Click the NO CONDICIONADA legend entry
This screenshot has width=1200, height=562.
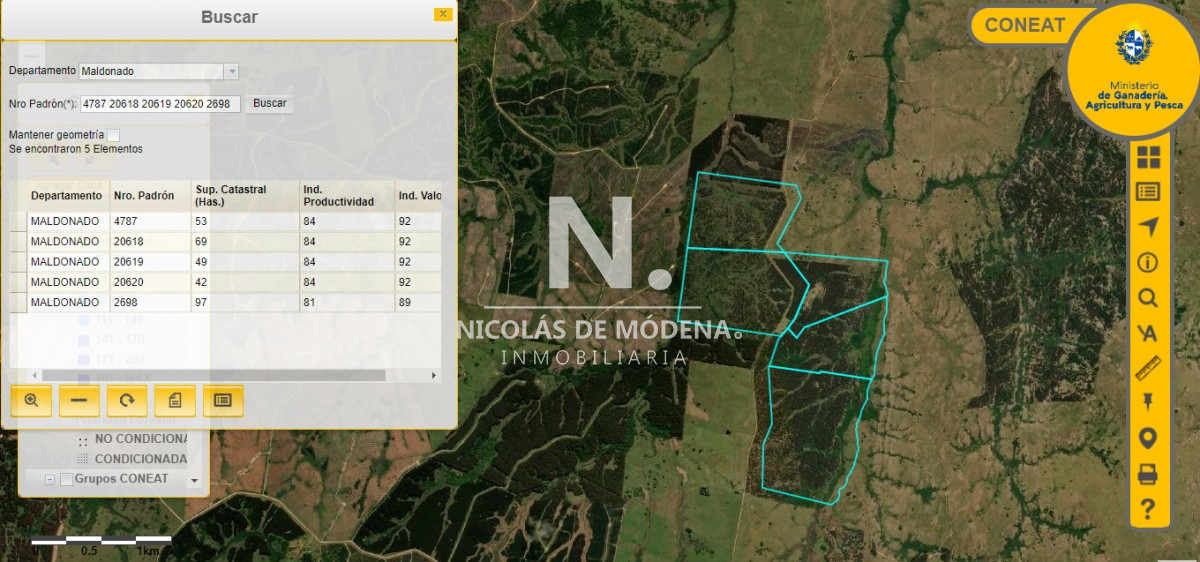tap(140, 439)
